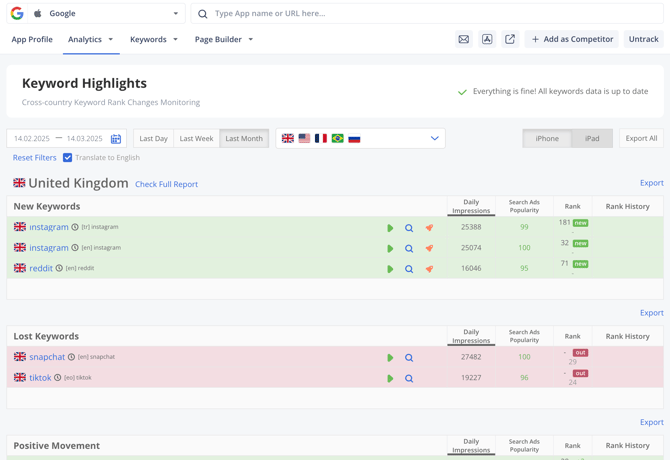Image resolution: width=670 pixels, height=460 pixels.
Task: Expand the Keywords menu dropdown
Action: [x=154, y=39]
